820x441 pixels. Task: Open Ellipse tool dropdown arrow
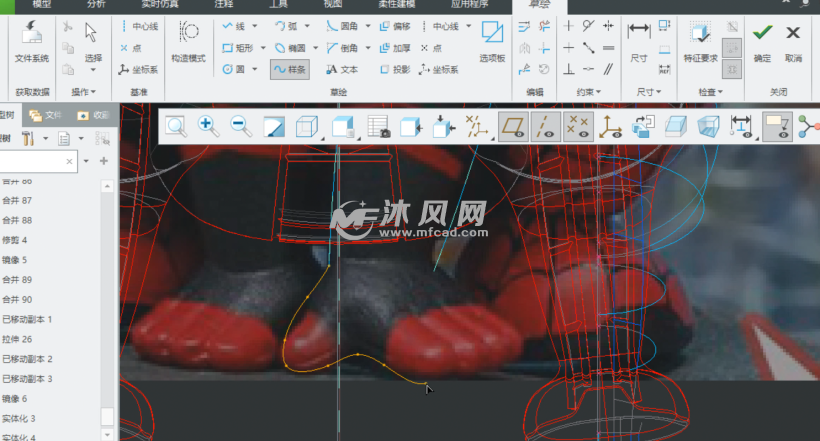point(315,48)
